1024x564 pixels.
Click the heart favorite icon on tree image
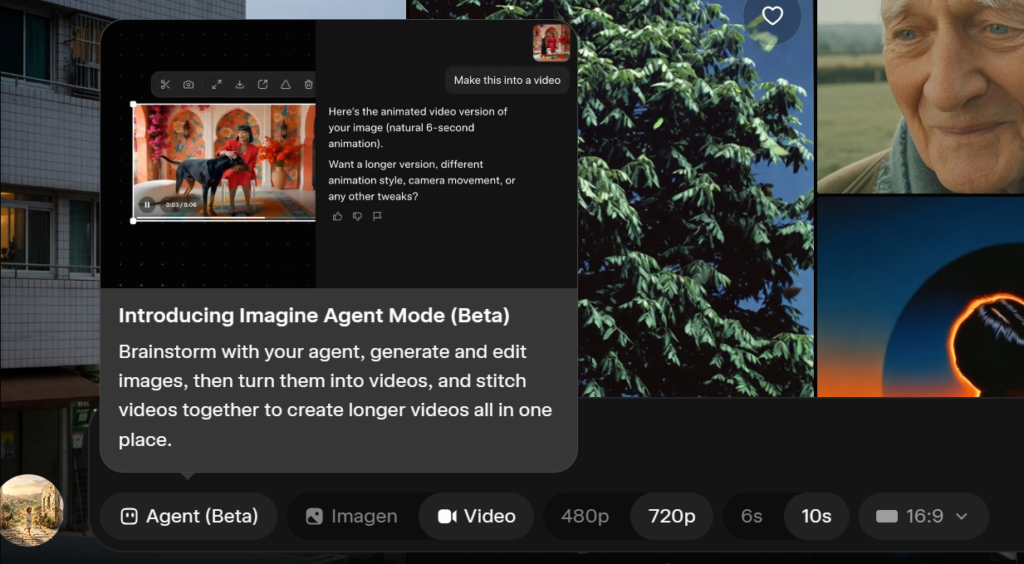coord(773,16)
